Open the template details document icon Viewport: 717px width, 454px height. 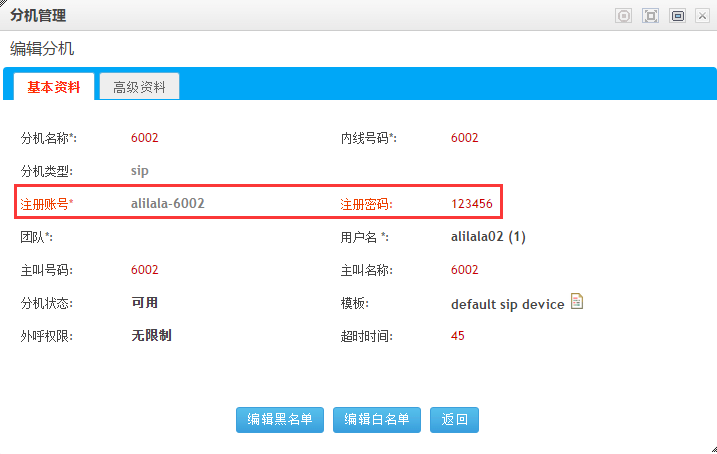(x=577, y=302)
